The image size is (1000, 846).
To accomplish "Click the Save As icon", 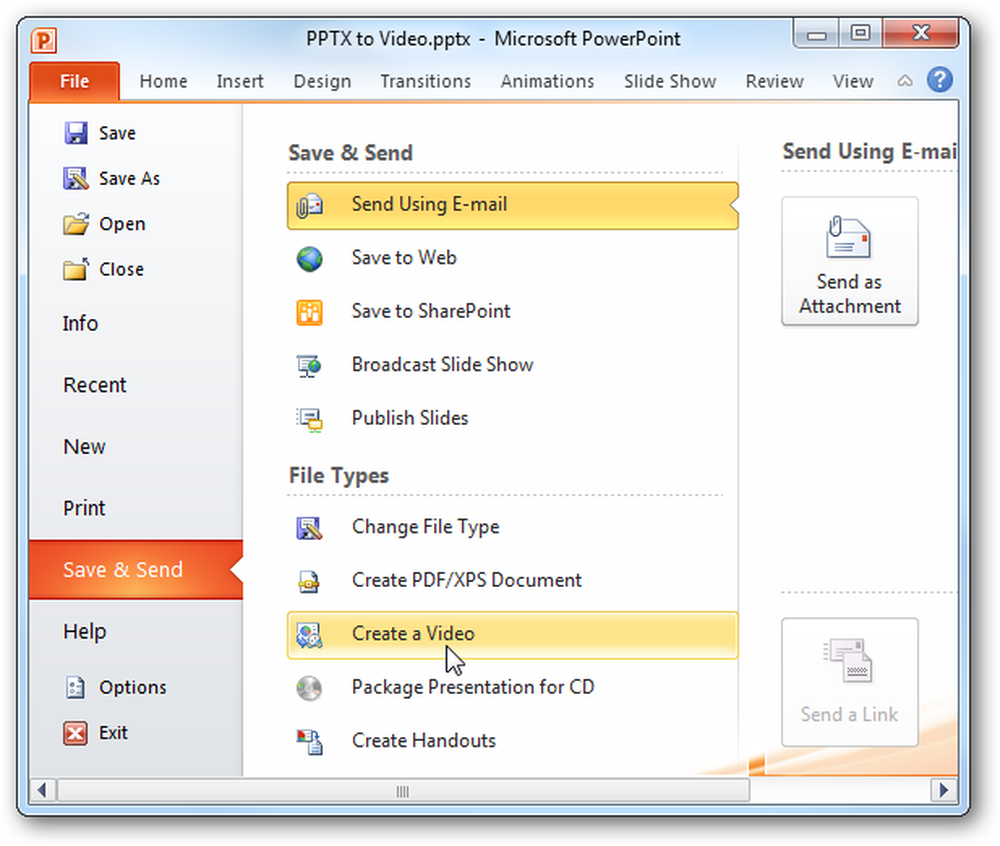I will [76, 179].
